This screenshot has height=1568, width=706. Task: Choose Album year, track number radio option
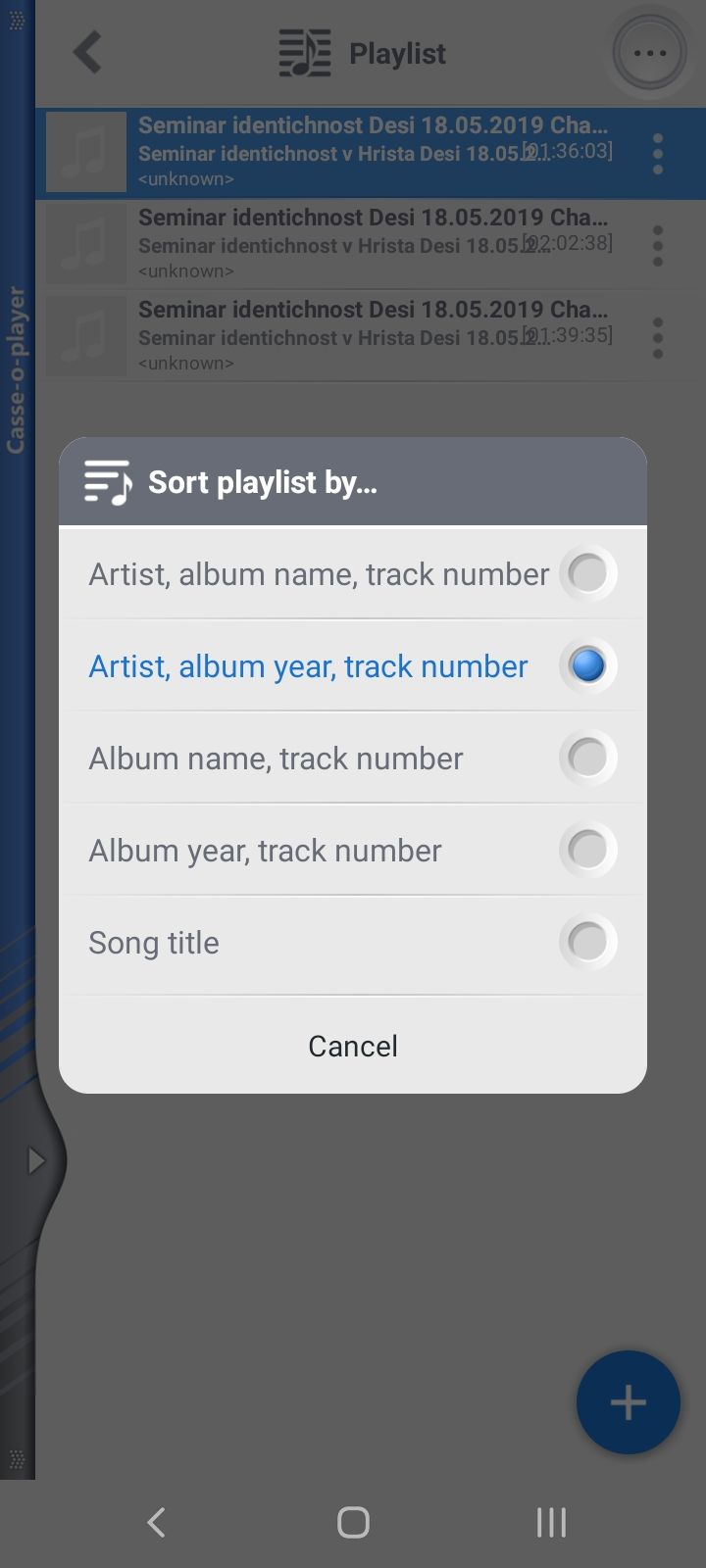pos(587,850)
